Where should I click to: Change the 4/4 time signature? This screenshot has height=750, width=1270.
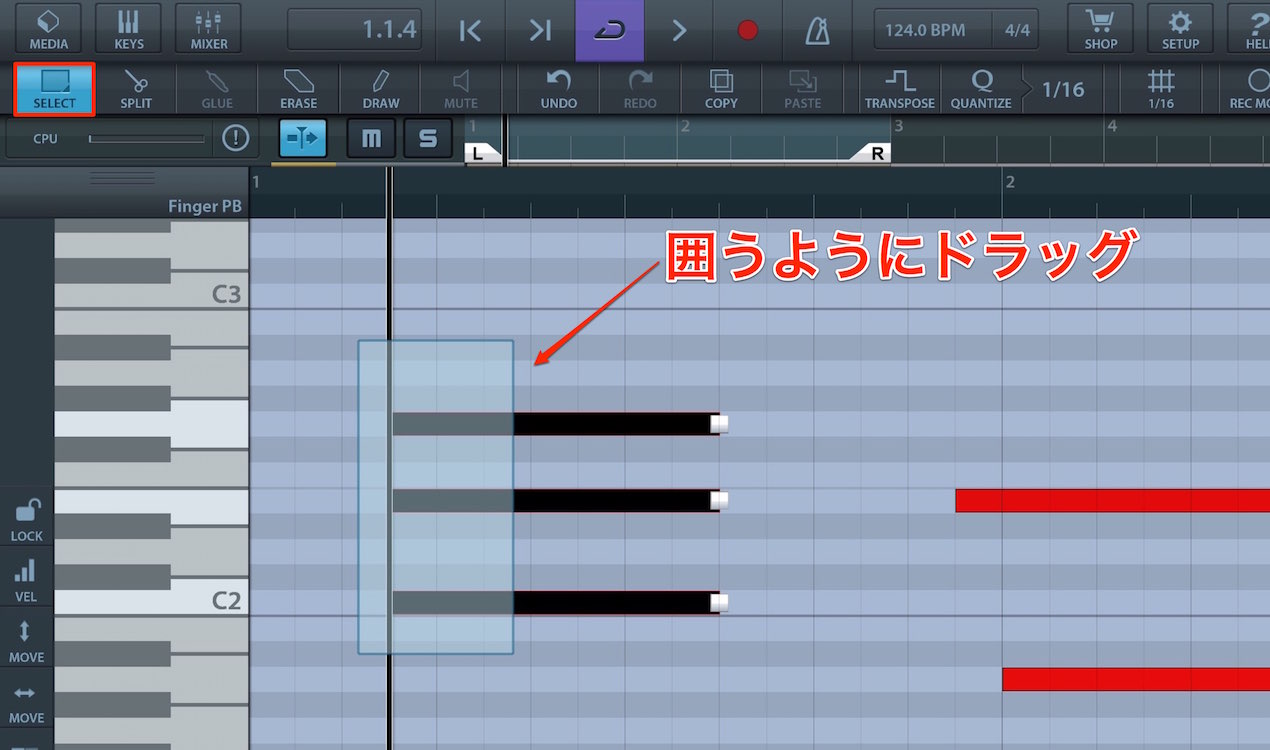point(1017,30)
